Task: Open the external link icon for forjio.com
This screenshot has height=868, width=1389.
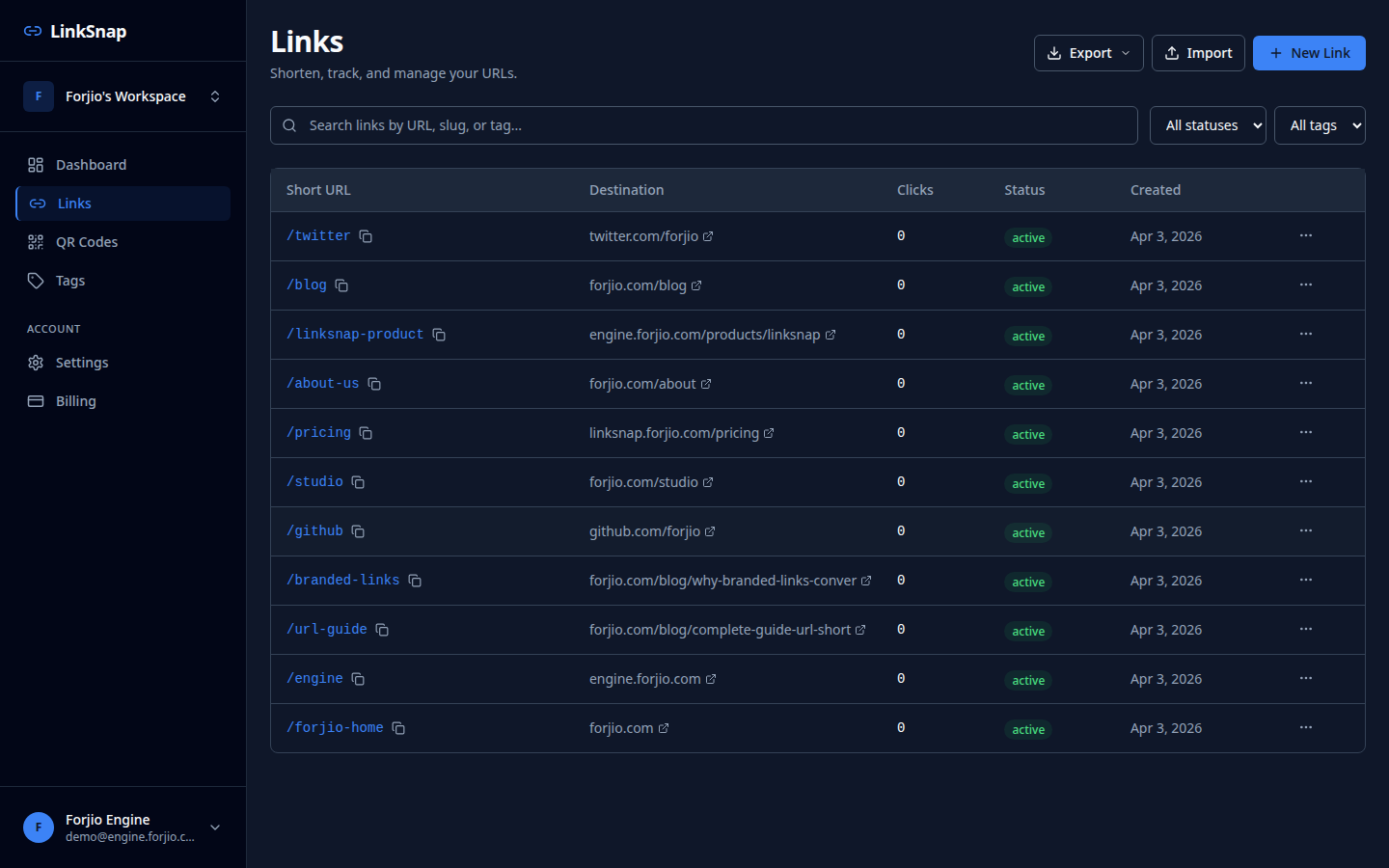Action: click(665, 727)
